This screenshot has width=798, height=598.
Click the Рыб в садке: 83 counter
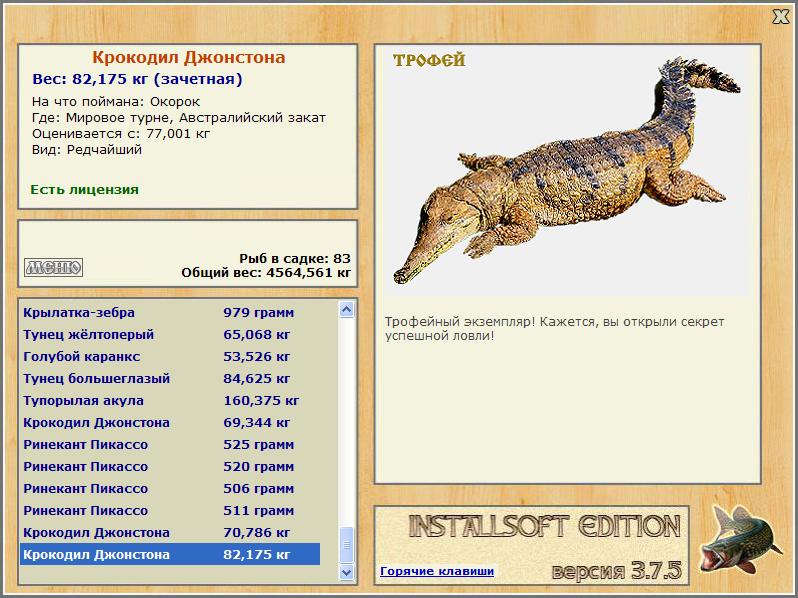tap(295, 259)
